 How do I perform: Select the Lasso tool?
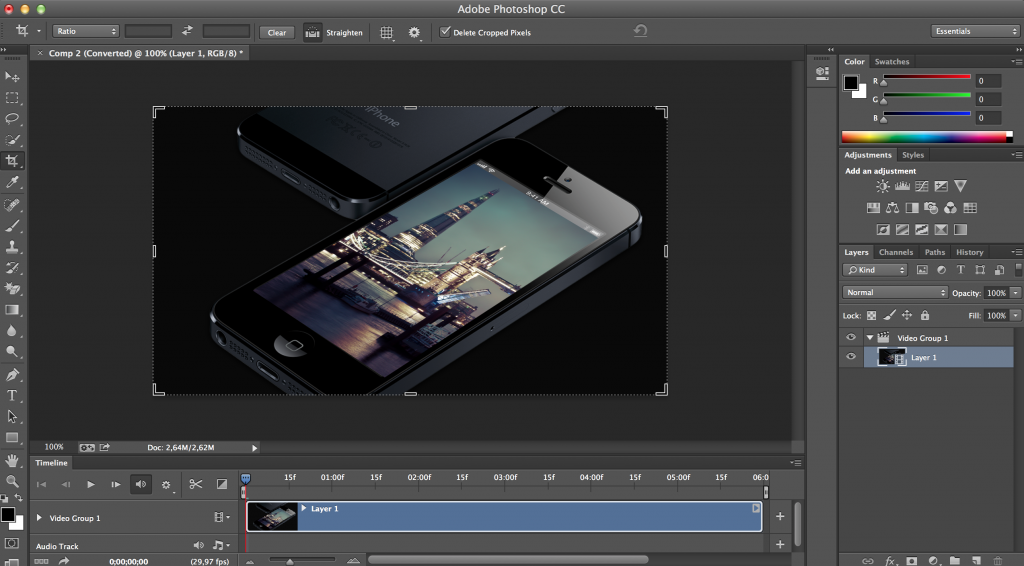pos(12,119)
